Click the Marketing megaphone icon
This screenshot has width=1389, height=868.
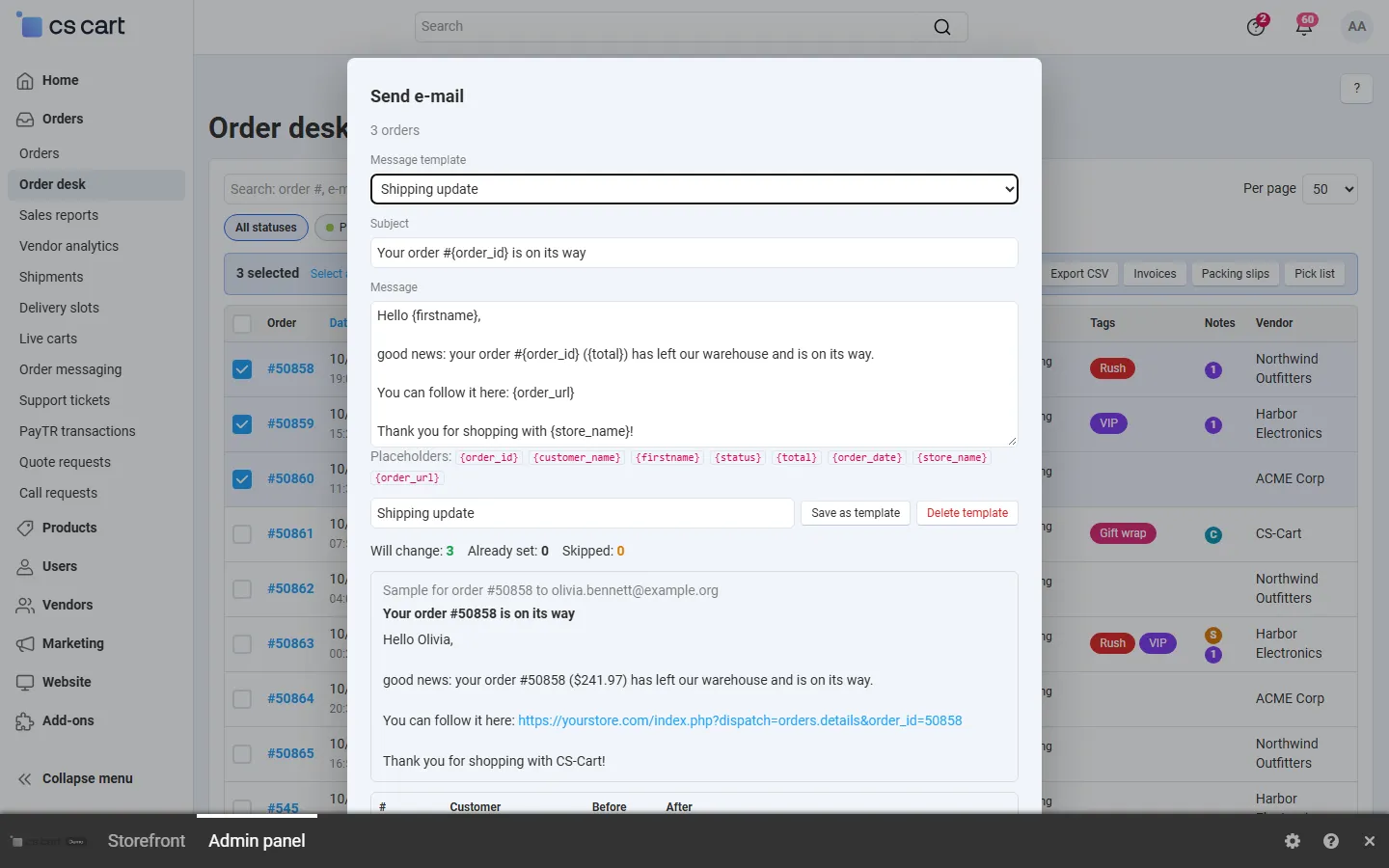[x=25, y=644]
